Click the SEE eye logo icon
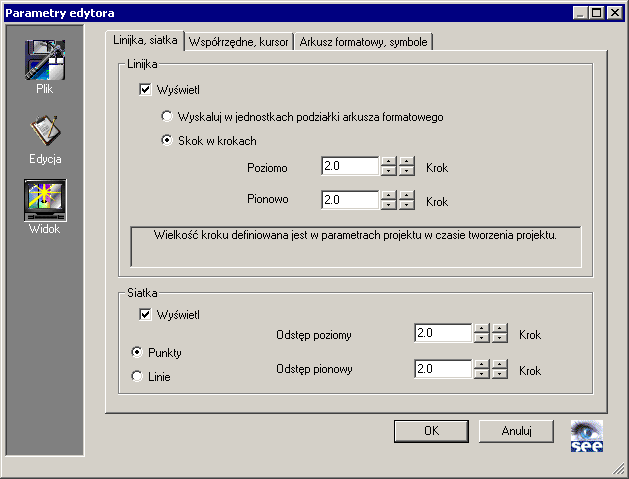The height and width of the screenshot is (479, 629). 586,436
